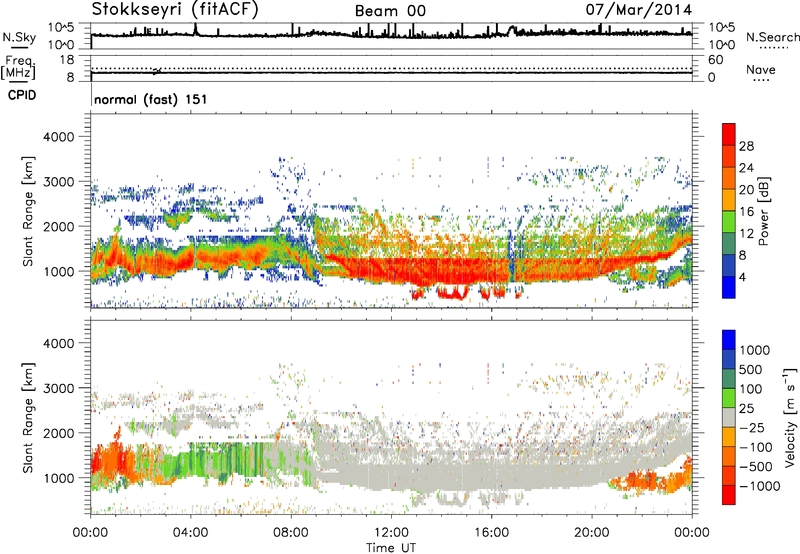Click the Nave legend label
The height and width of the screenshot is (554, 800).
point(761,69)
